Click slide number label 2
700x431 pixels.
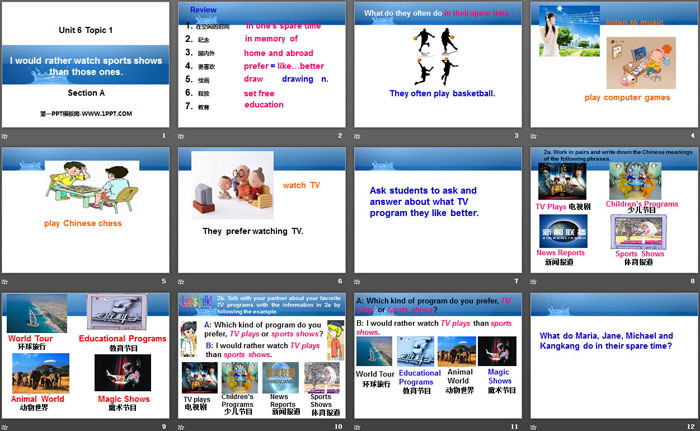pos(340,135)
